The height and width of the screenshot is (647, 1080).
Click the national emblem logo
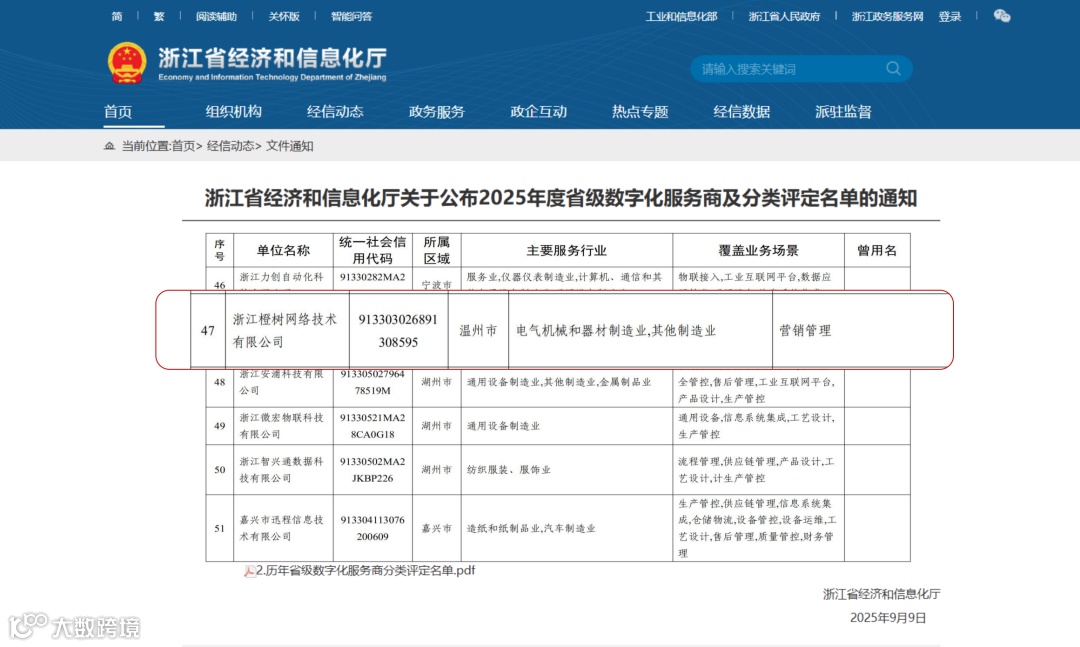(127, 63)
